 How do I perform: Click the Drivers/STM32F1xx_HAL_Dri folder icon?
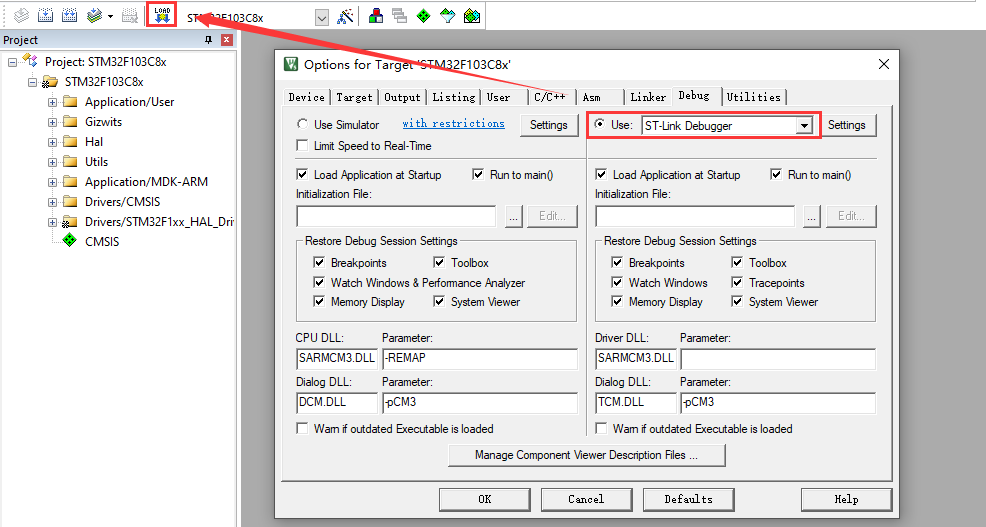tap(70, 222)
